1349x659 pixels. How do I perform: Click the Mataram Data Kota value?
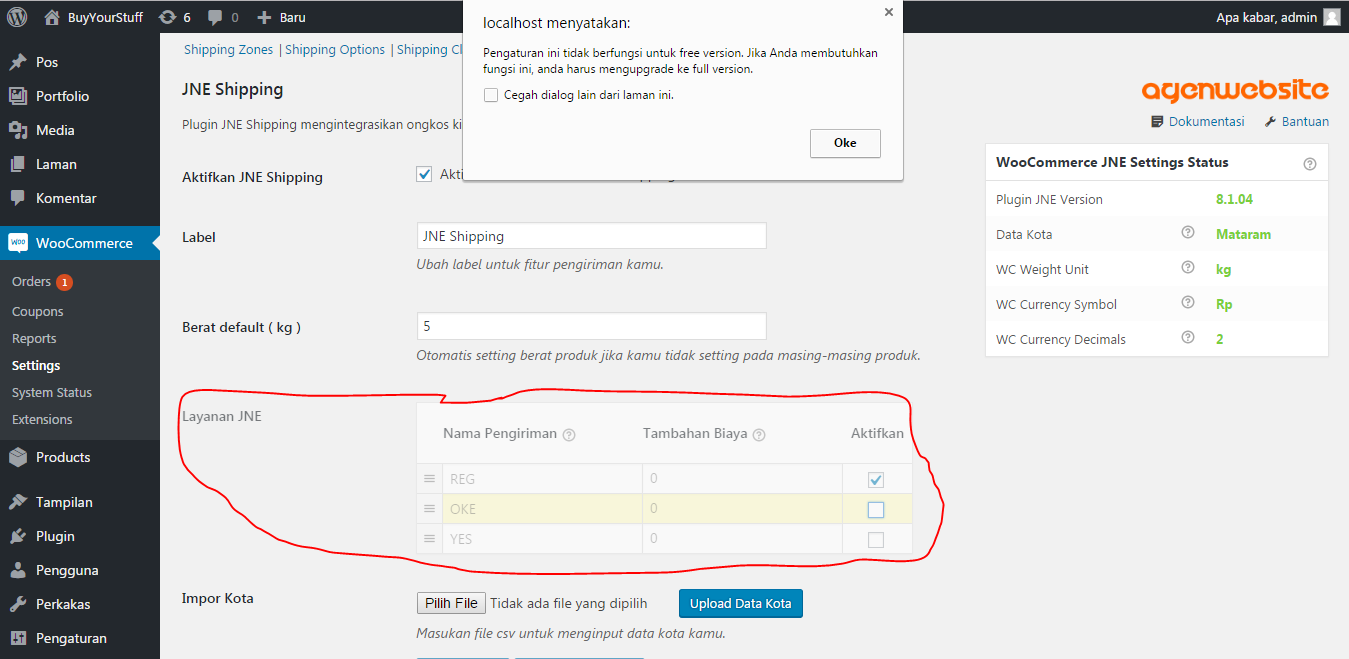pyautogui.click(x=1243, y=234)
